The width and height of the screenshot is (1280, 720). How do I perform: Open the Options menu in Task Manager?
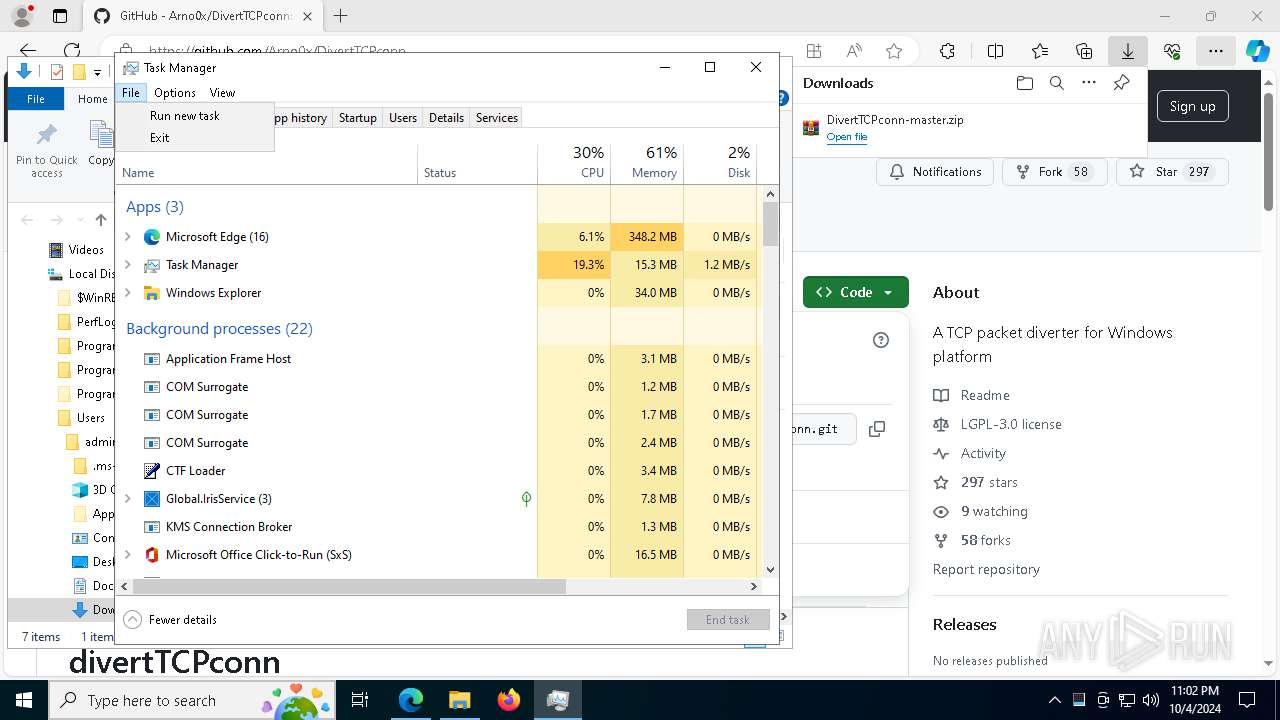pos(175,93)
